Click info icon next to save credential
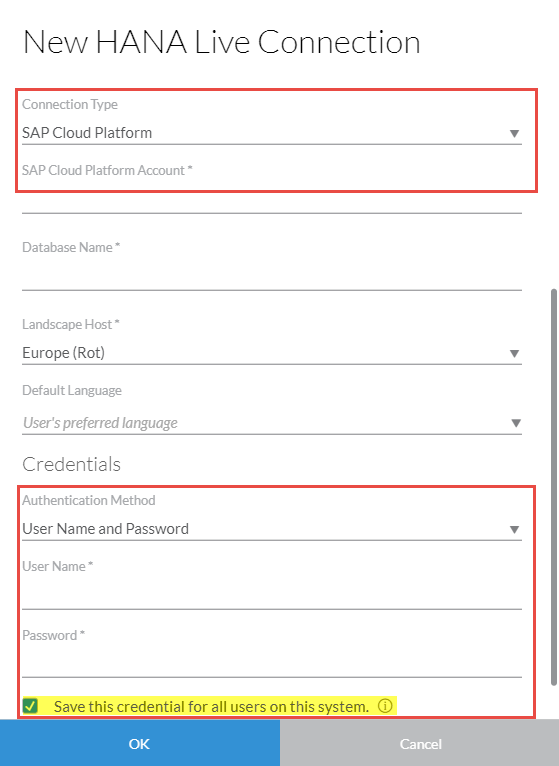The width and height of the screenshot is (559, 766). (385, 706)
